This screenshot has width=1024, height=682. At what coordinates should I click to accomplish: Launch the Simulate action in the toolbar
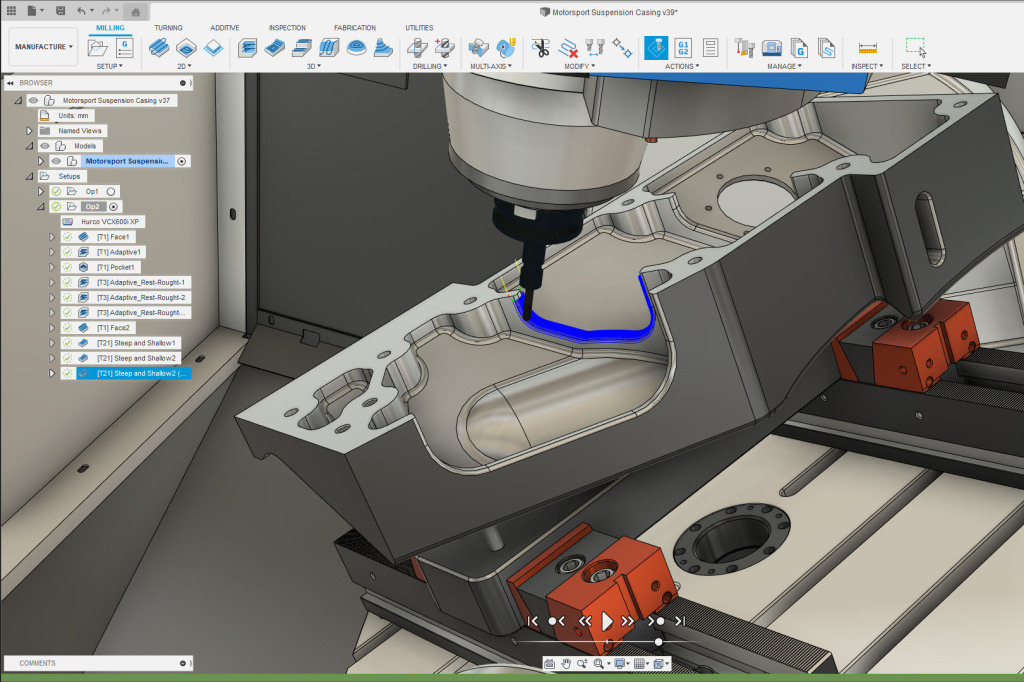[655, 46]
